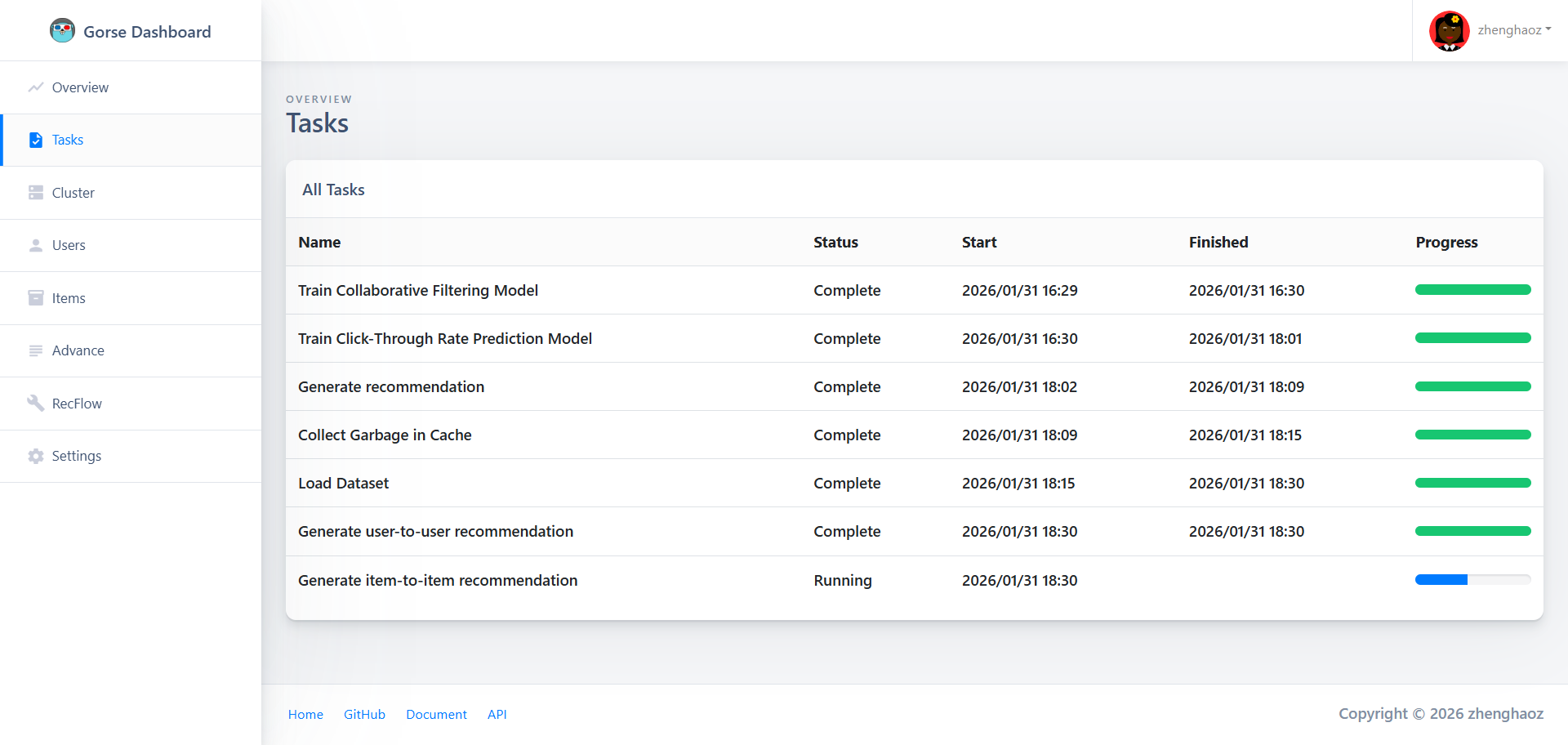This screenshot has height=745, width=1568.
Task: Click the API link in footer
Action: [497, 714]
